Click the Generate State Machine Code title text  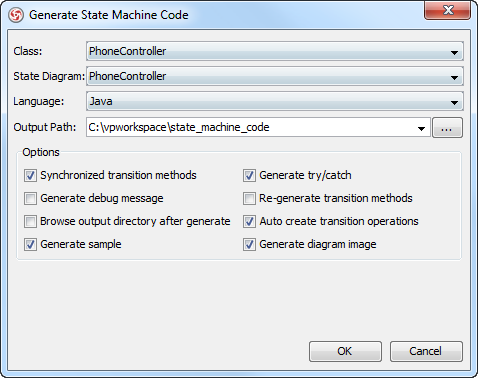pos(109,15)
